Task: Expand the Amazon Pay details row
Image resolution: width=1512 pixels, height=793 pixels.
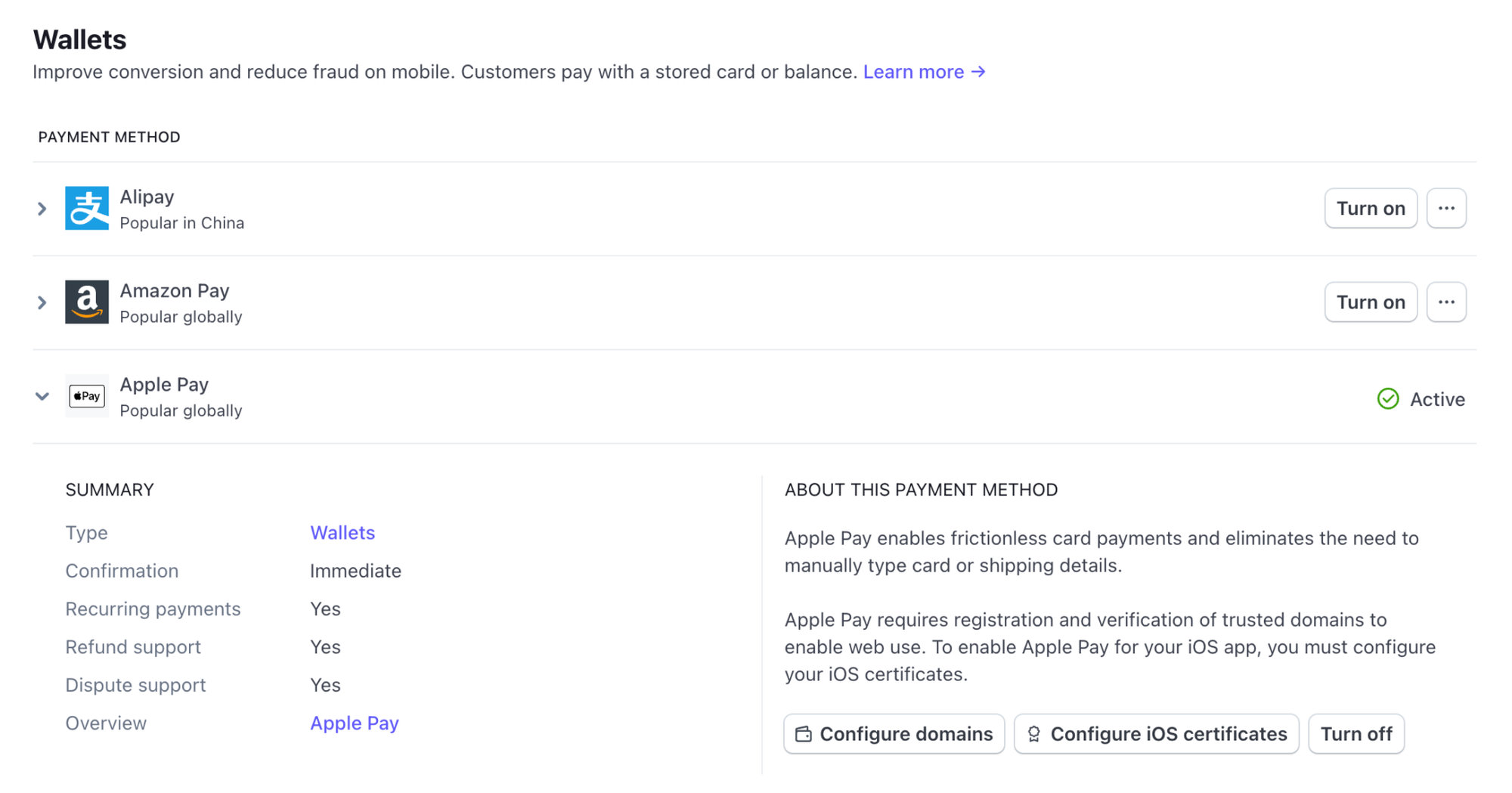Action: (x=42, y=302)
